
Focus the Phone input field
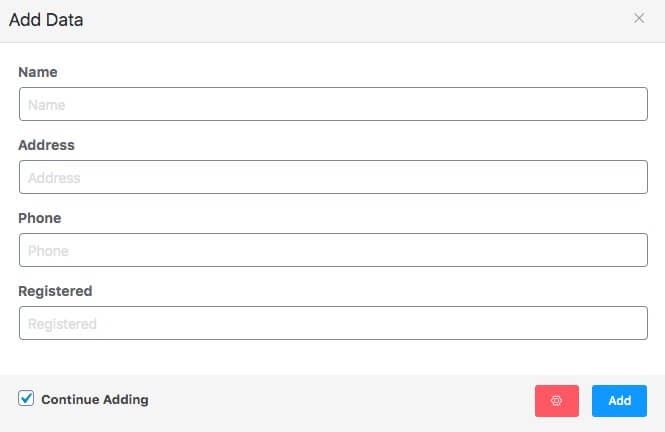coord(333,250)
